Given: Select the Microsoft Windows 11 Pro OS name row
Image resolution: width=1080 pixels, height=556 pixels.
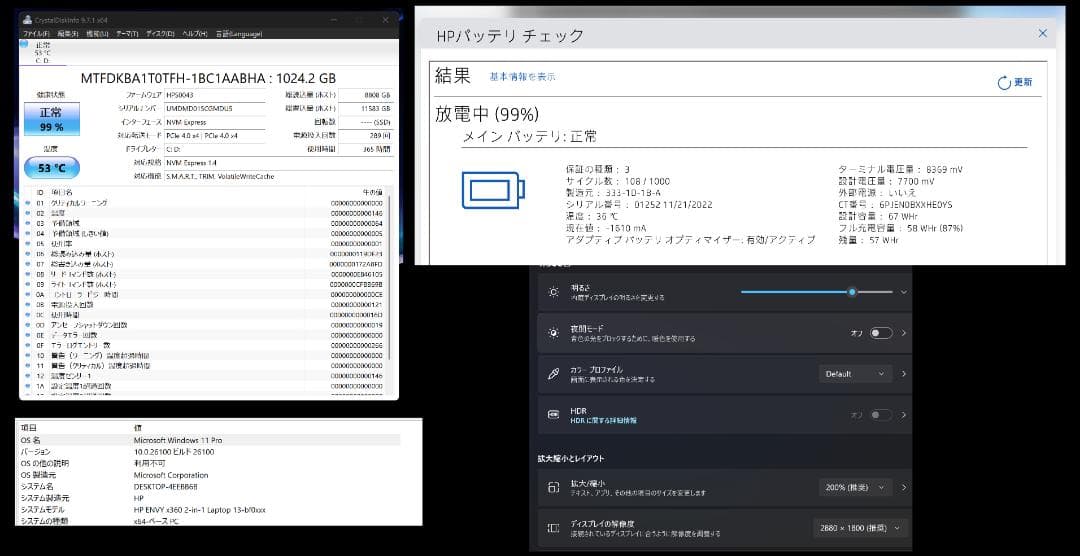Looking at the screenshot, I should coord(209,440).
